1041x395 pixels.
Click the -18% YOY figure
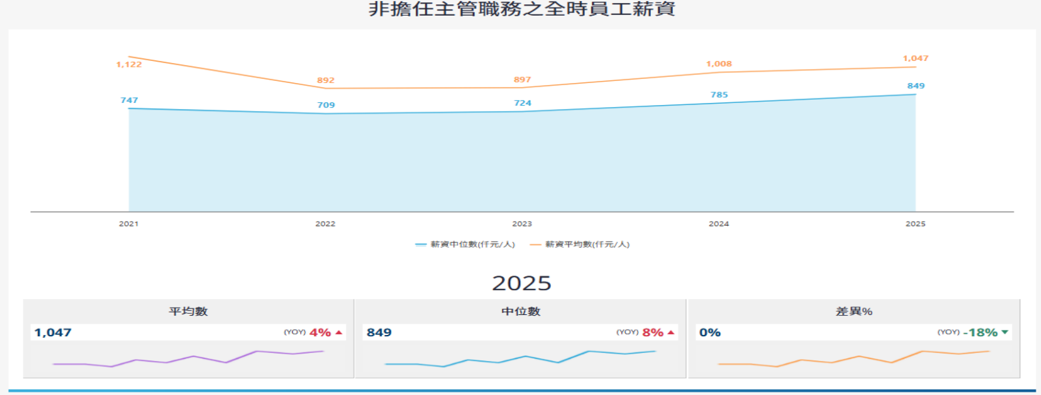[981, 333]
